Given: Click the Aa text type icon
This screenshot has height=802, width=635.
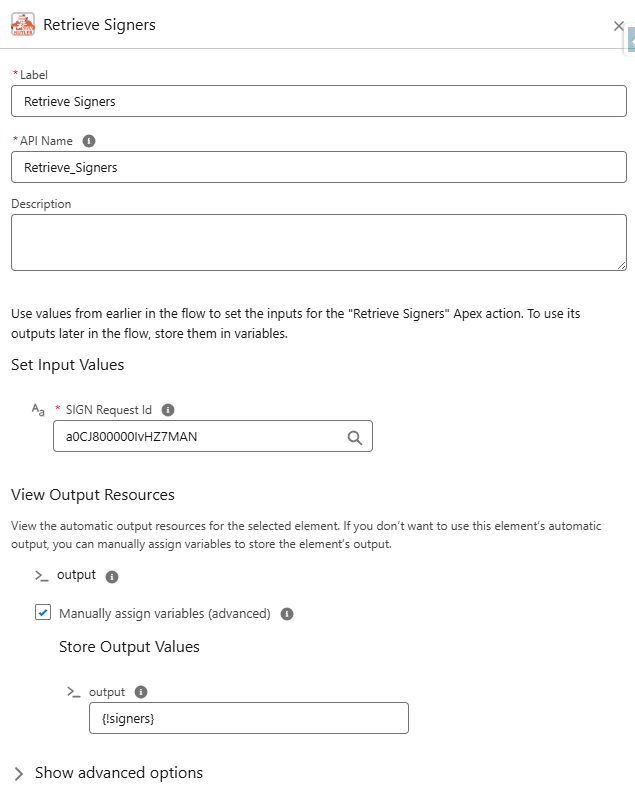Looking at the screenshot, I should pos(38,410).
